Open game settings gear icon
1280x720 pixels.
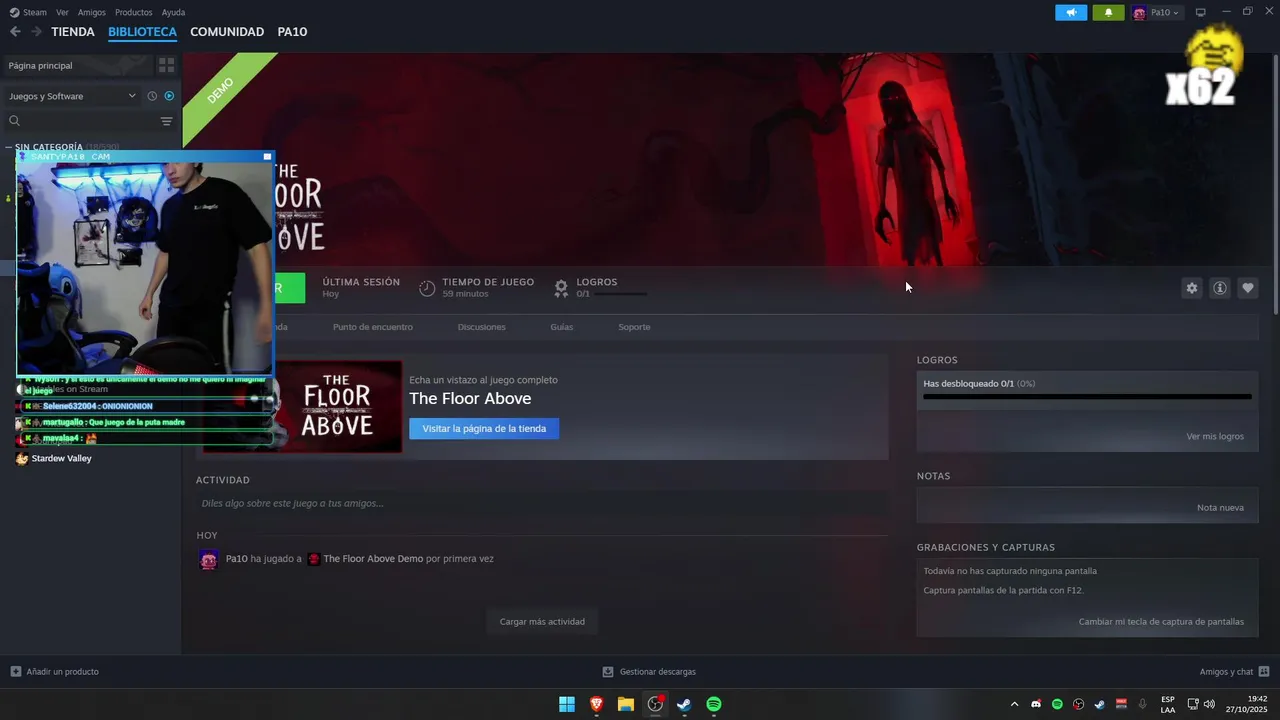(1191, 288)
